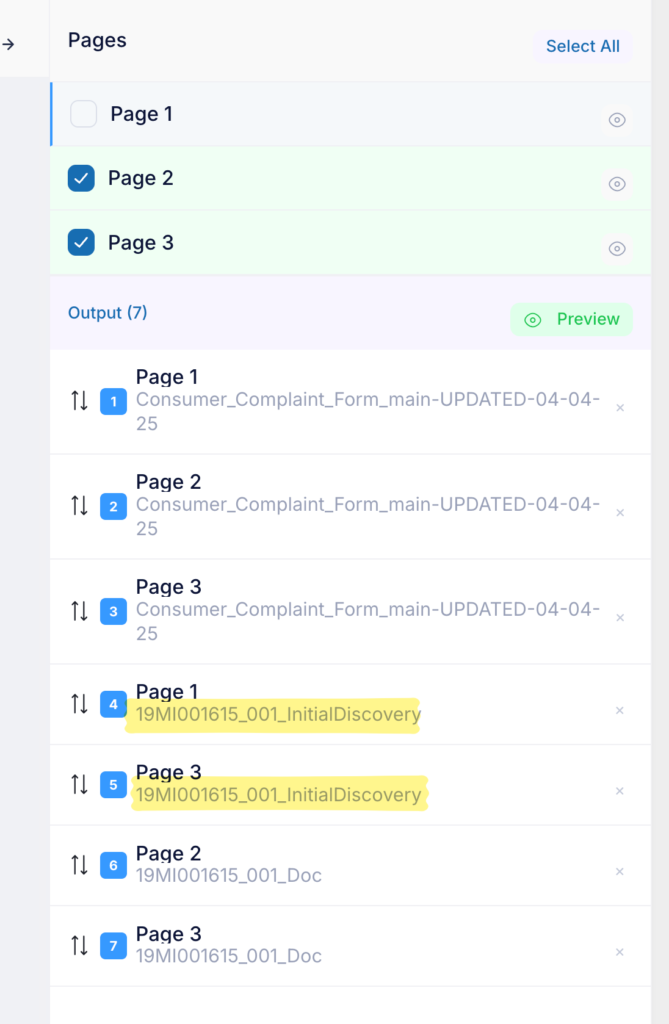Click the Pages panel heading

pos(97,40)
